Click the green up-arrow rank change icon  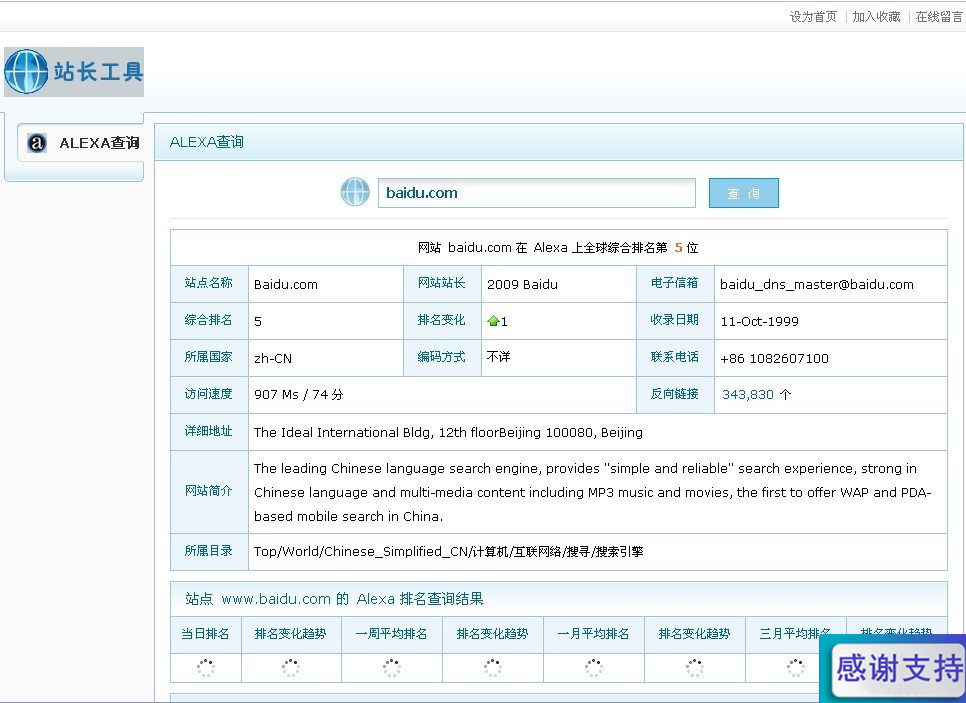(493, 321)
